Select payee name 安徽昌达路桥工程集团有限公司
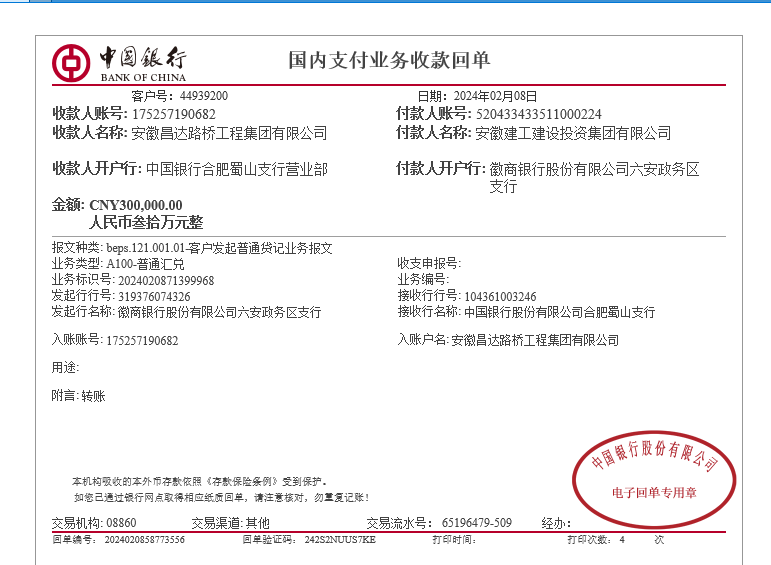This screenshot has height=565, width=771. pos(229,133)
